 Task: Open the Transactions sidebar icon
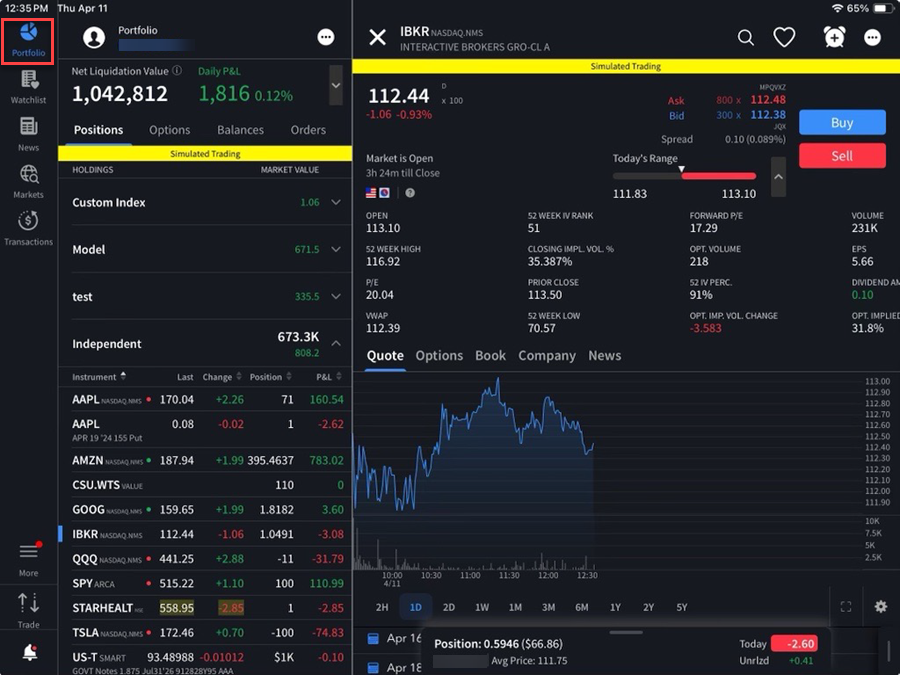28,228
